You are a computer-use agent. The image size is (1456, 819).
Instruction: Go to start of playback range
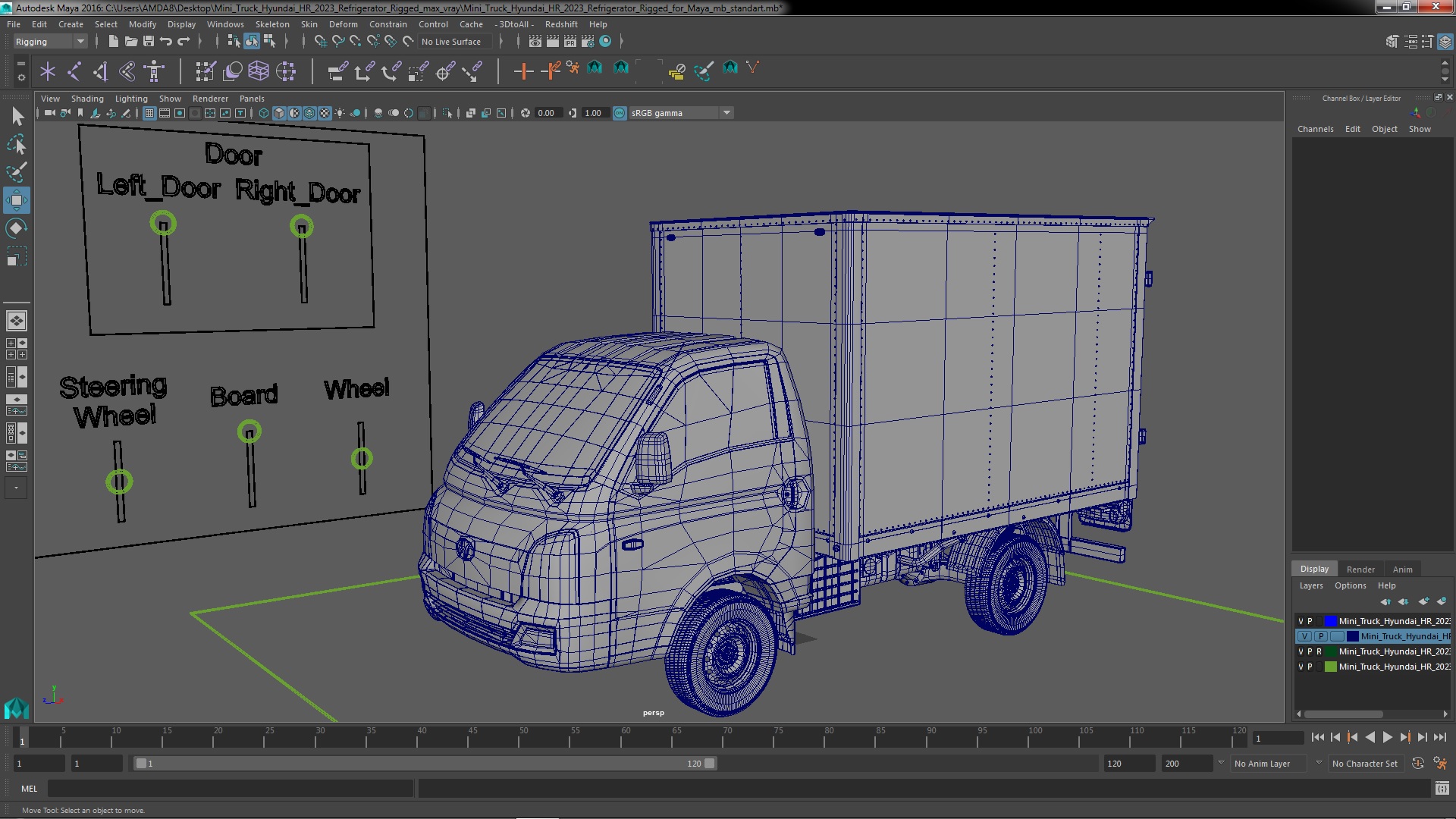[1317, 737]
